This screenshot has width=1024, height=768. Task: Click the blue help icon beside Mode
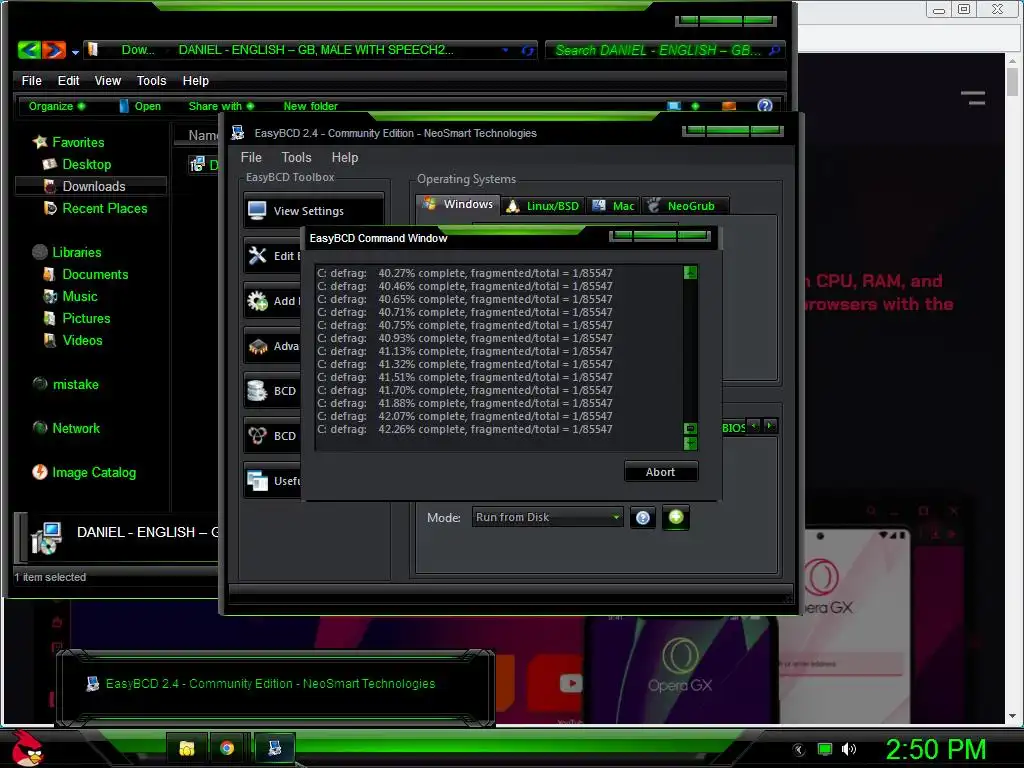click(x=643, y=518)
